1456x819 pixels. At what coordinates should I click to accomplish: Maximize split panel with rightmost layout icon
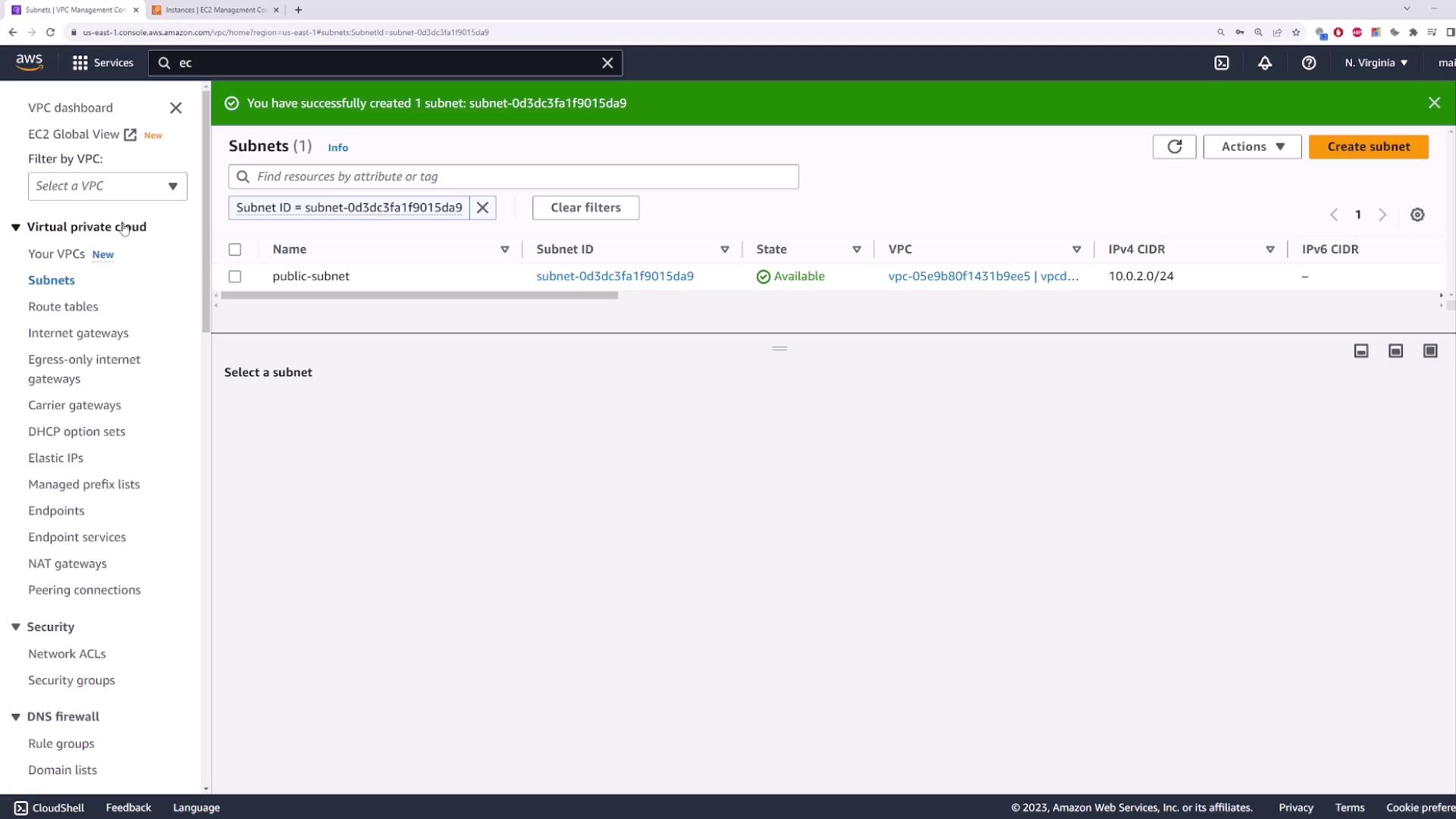point(1429,350)
